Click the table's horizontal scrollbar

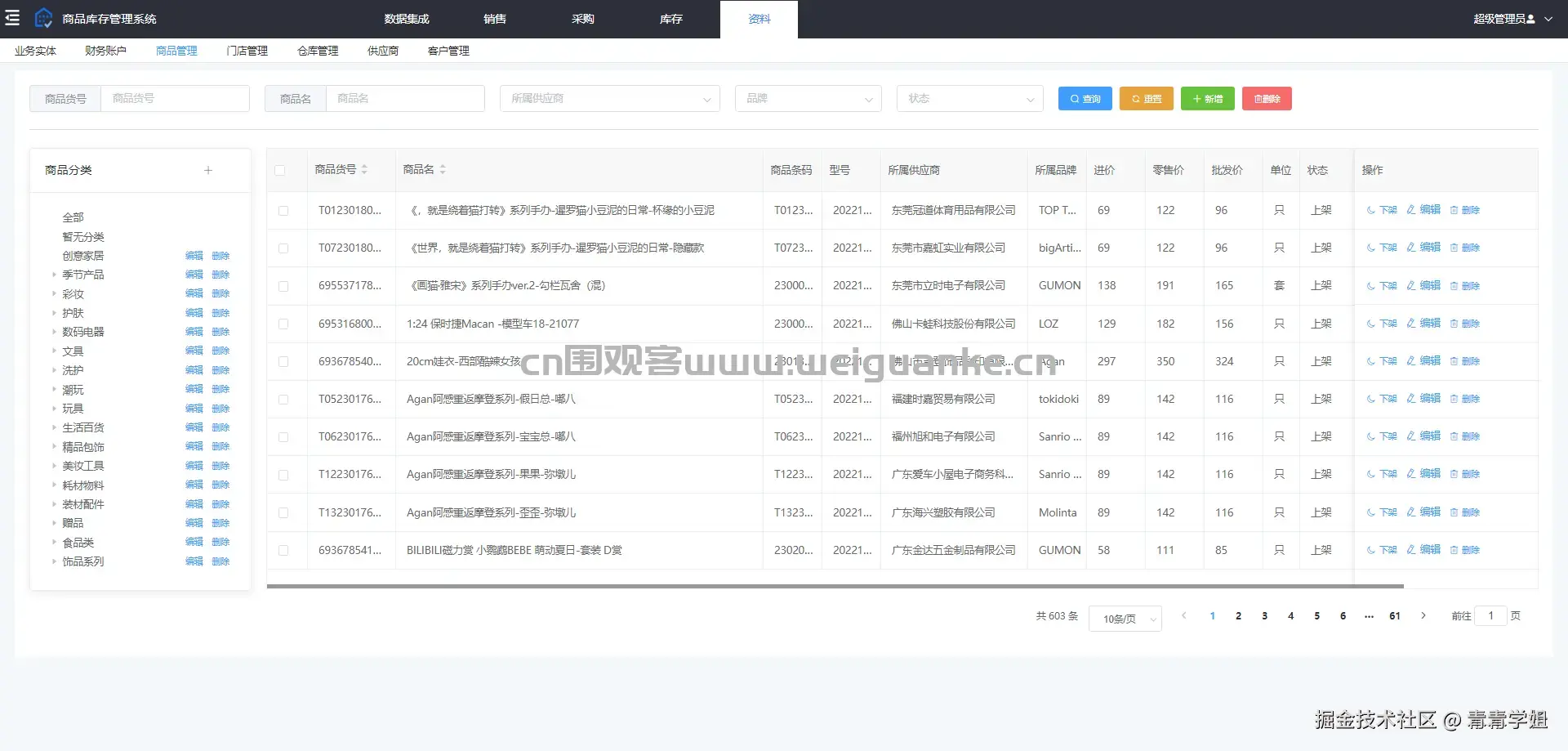[835, 586]
